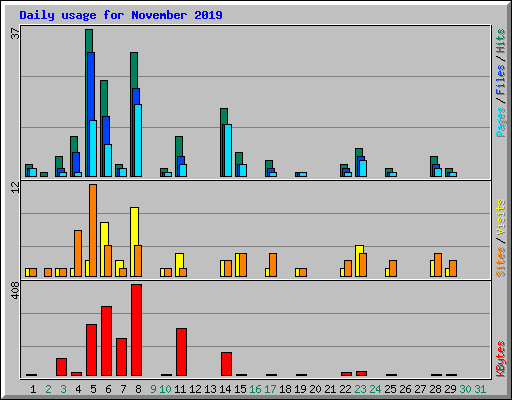Click the green day "10" x-axis label

[x=165, y=389]
